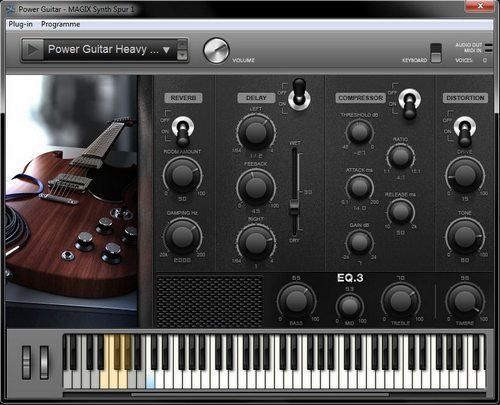Click the Delay Wet/Dry slider handle

[x=294, y=207]
